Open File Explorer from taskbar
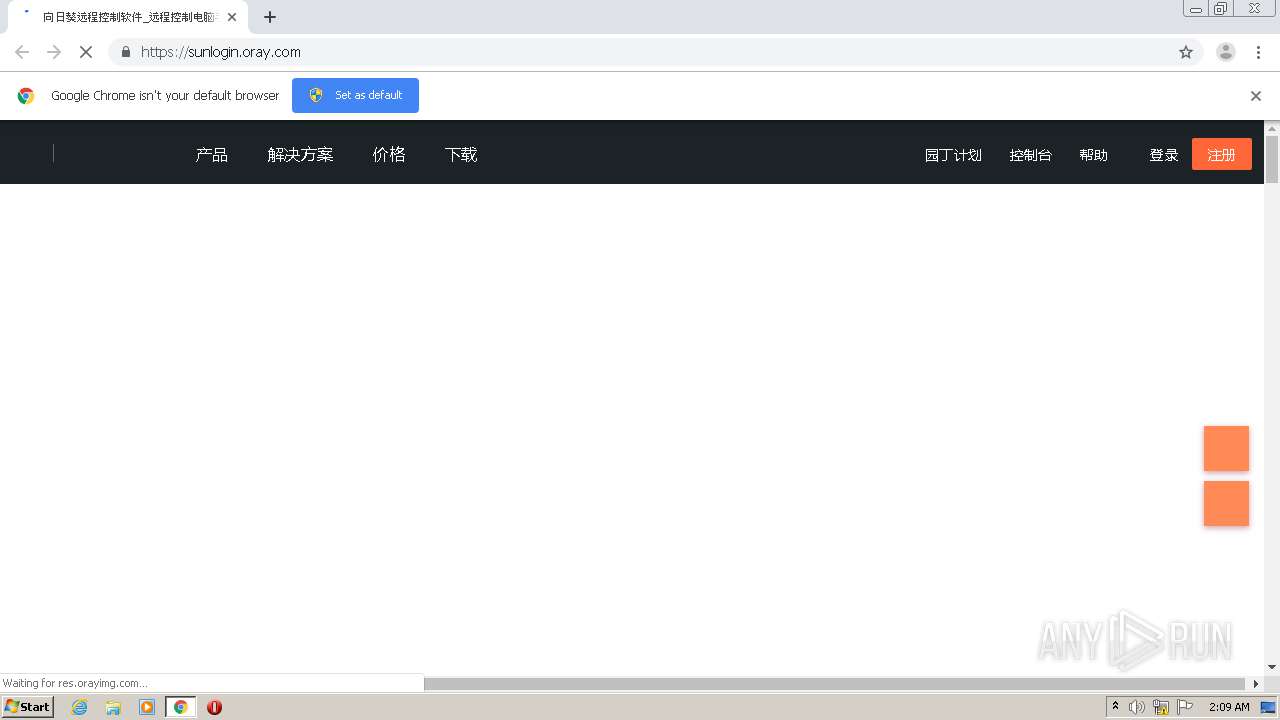This screenshot has width=1280, height=720. (x=113, y=707)
